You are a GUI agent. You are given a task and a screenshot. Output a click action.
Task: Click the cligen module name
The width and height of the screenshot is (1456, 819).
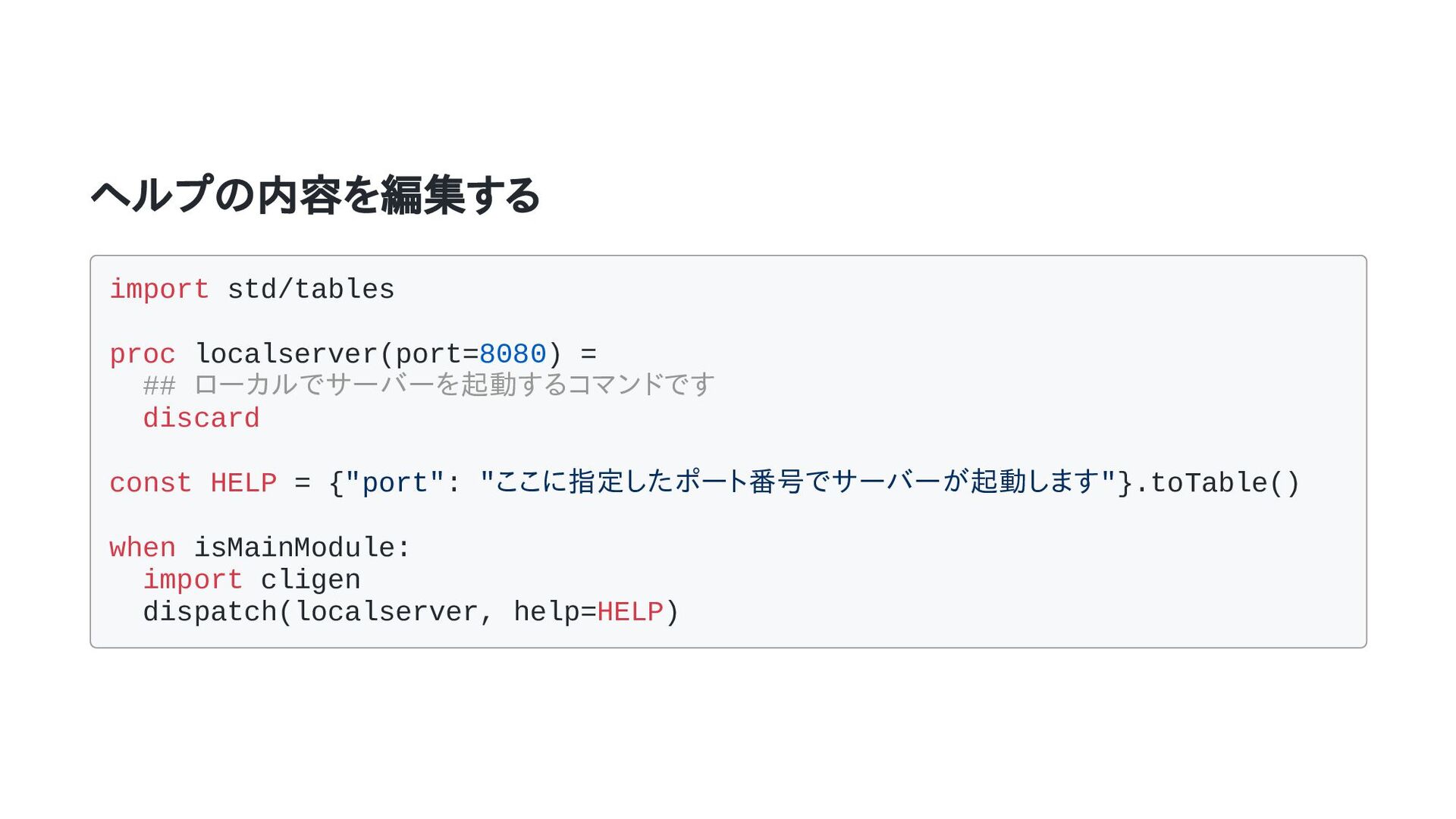(x=311, y=580)
